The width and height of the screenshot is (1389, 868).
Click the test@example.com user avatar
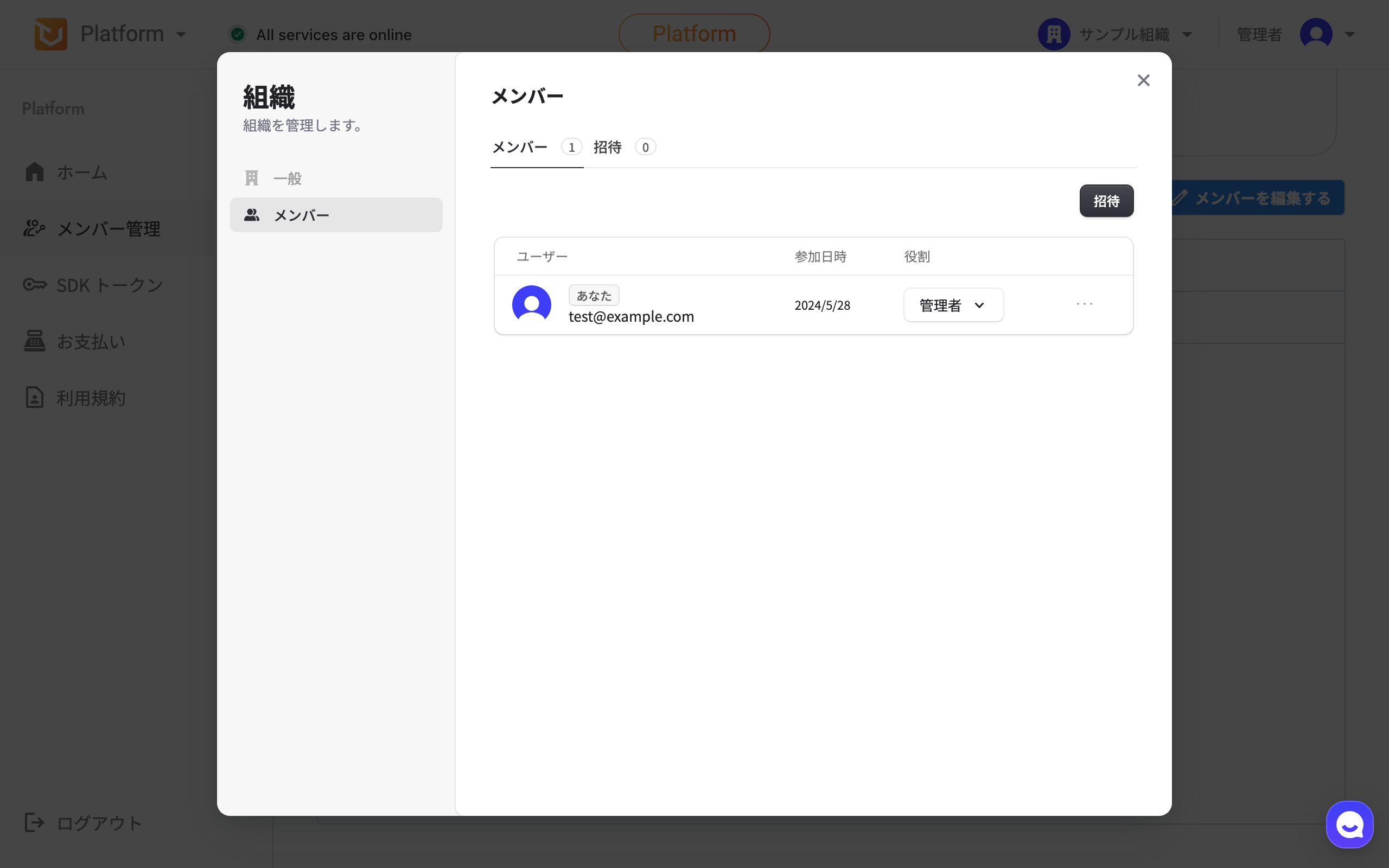[x=532, y=305]
